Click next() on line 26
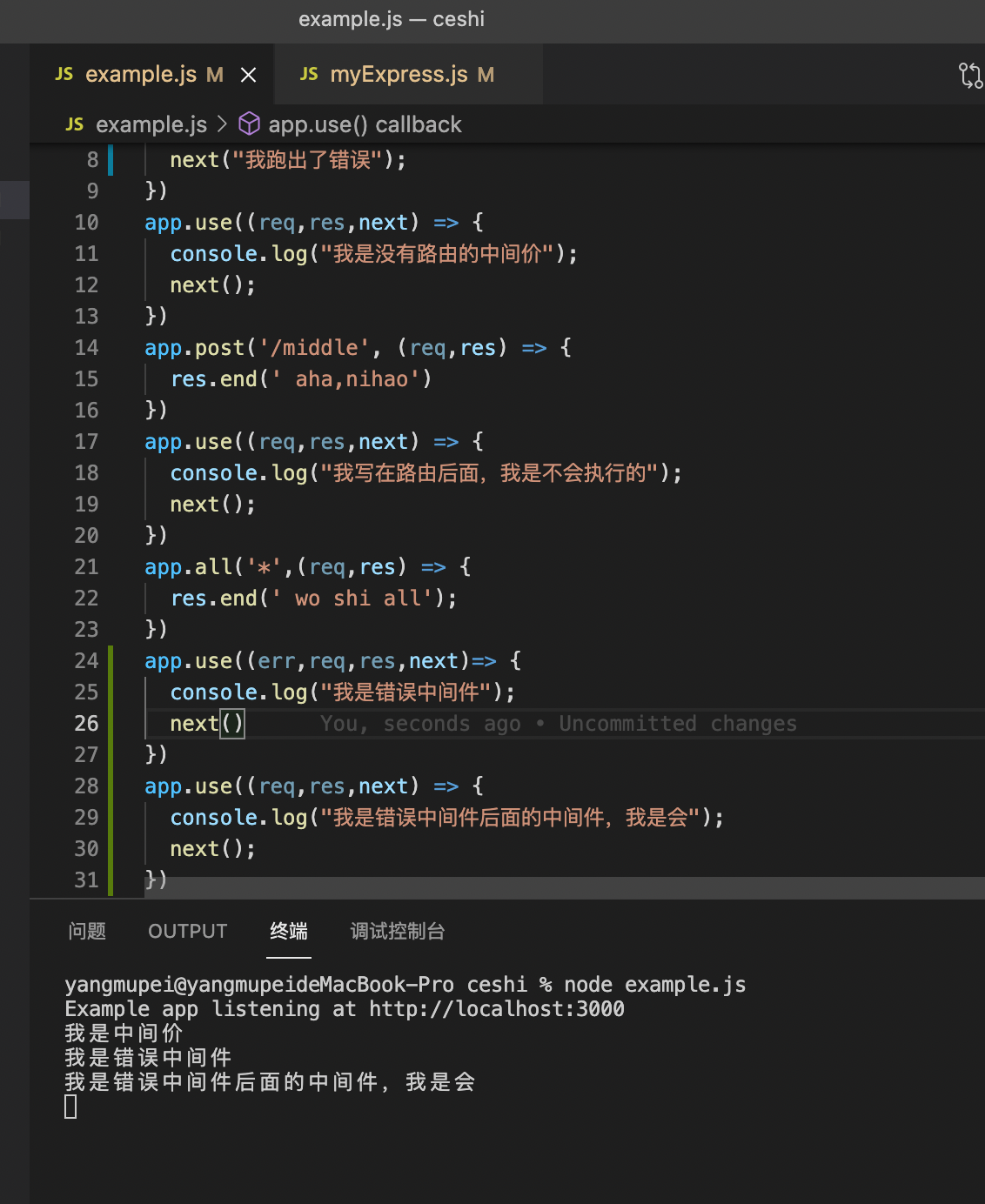The image size is (985, 1204). [207, 724]
